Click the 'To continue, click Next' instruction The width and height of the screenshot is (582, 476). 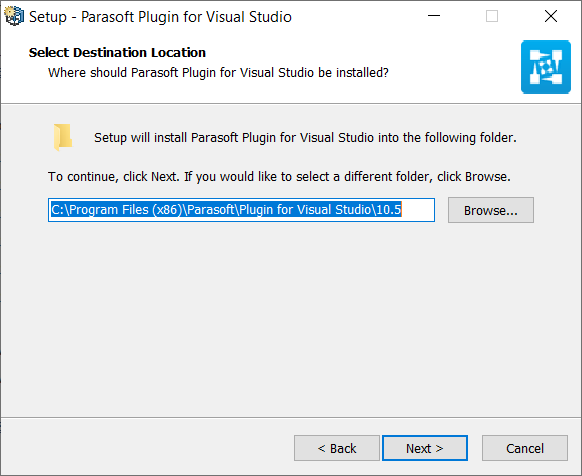coord(279,177)
